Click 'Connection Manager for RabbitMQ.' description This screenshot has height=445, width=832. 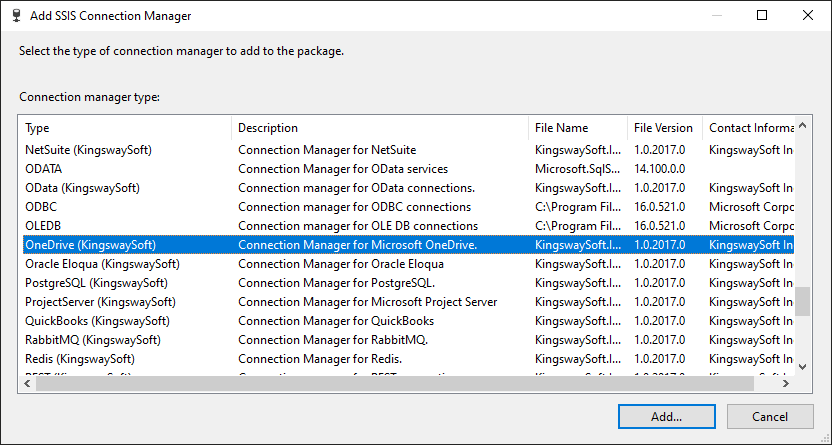(333, 340)
